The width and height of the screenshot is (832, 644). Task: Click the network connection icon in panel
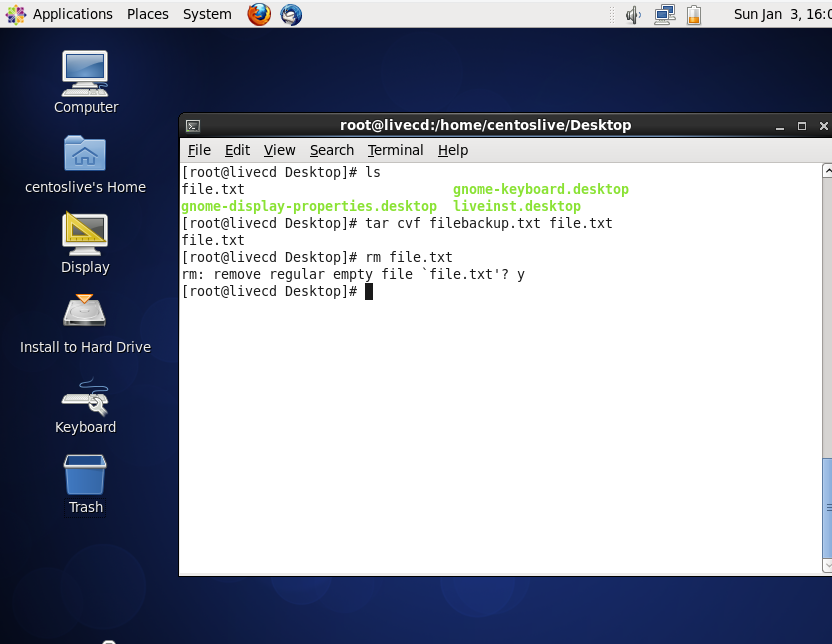tap(664, 15)
